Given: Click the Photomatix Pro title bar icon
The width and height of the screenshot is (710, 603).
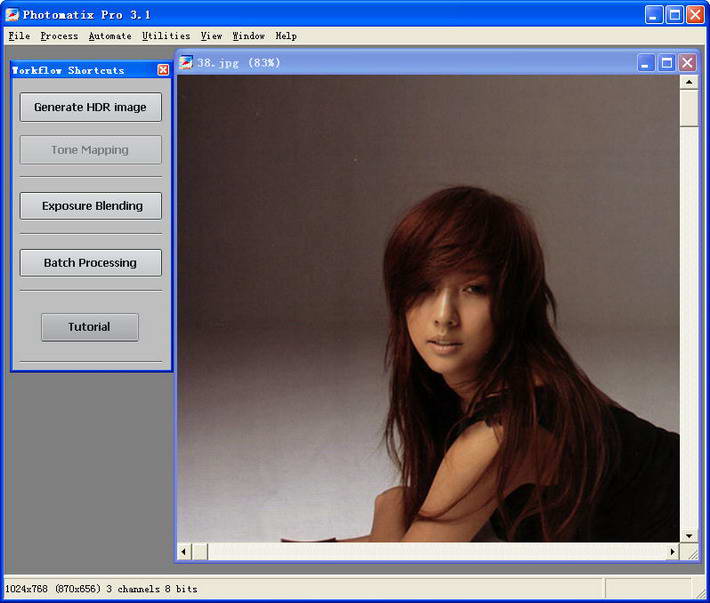Looking at the screenshot, I should click(x=12, y=14).
